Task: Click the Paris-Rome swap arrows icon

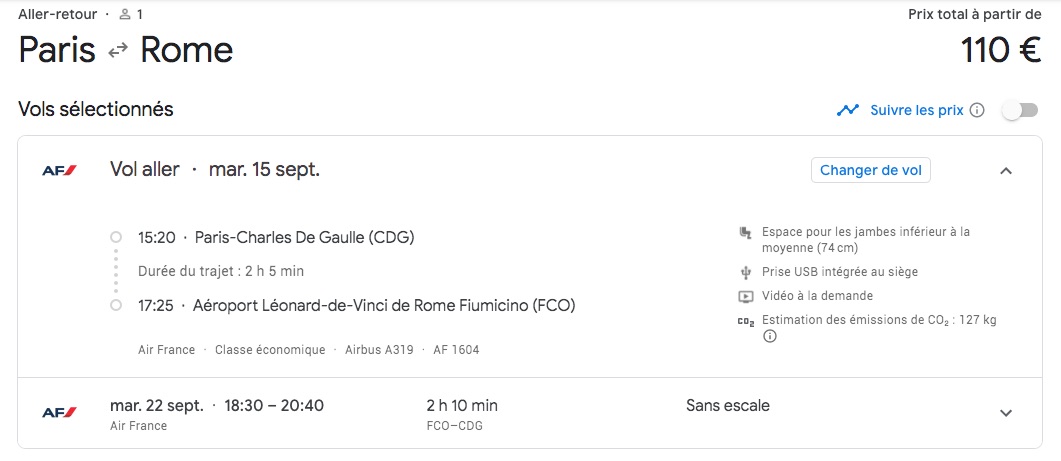Action: coord(118,50)
